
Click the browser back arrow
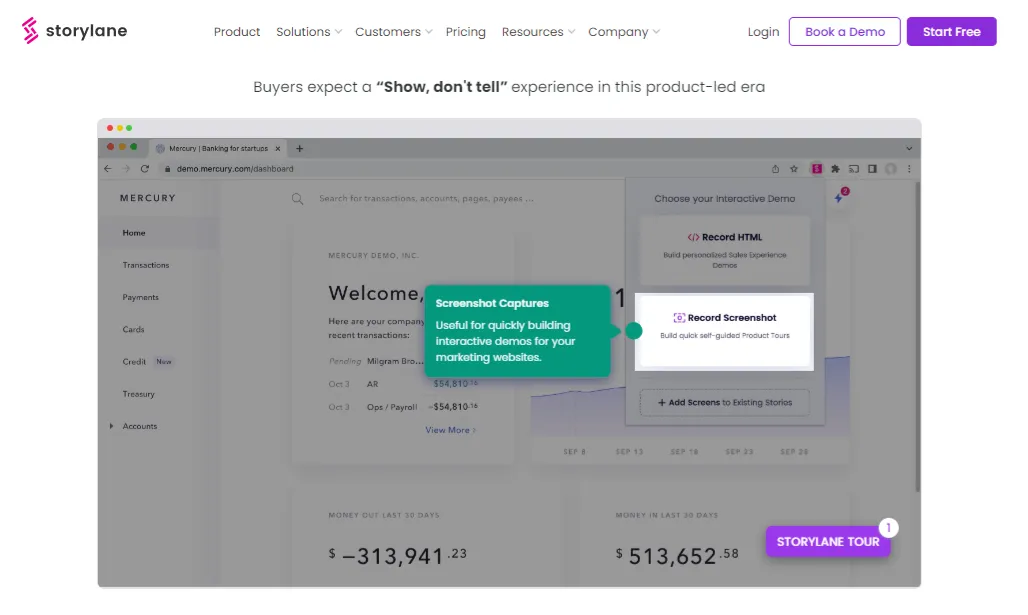coord(108,169)
